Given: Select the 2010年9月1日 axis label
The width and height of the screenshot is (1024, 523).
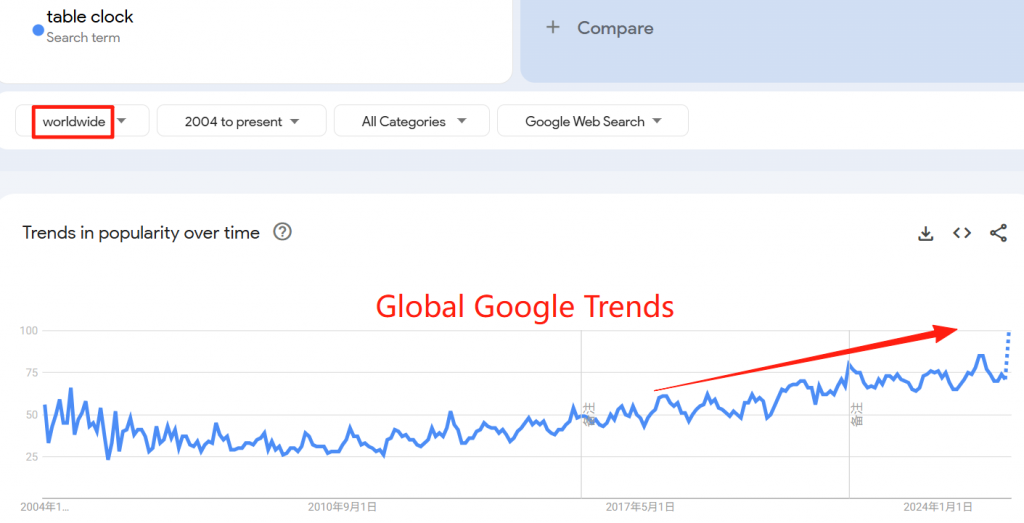Looking at the screenshot, I should click(342, 507).
